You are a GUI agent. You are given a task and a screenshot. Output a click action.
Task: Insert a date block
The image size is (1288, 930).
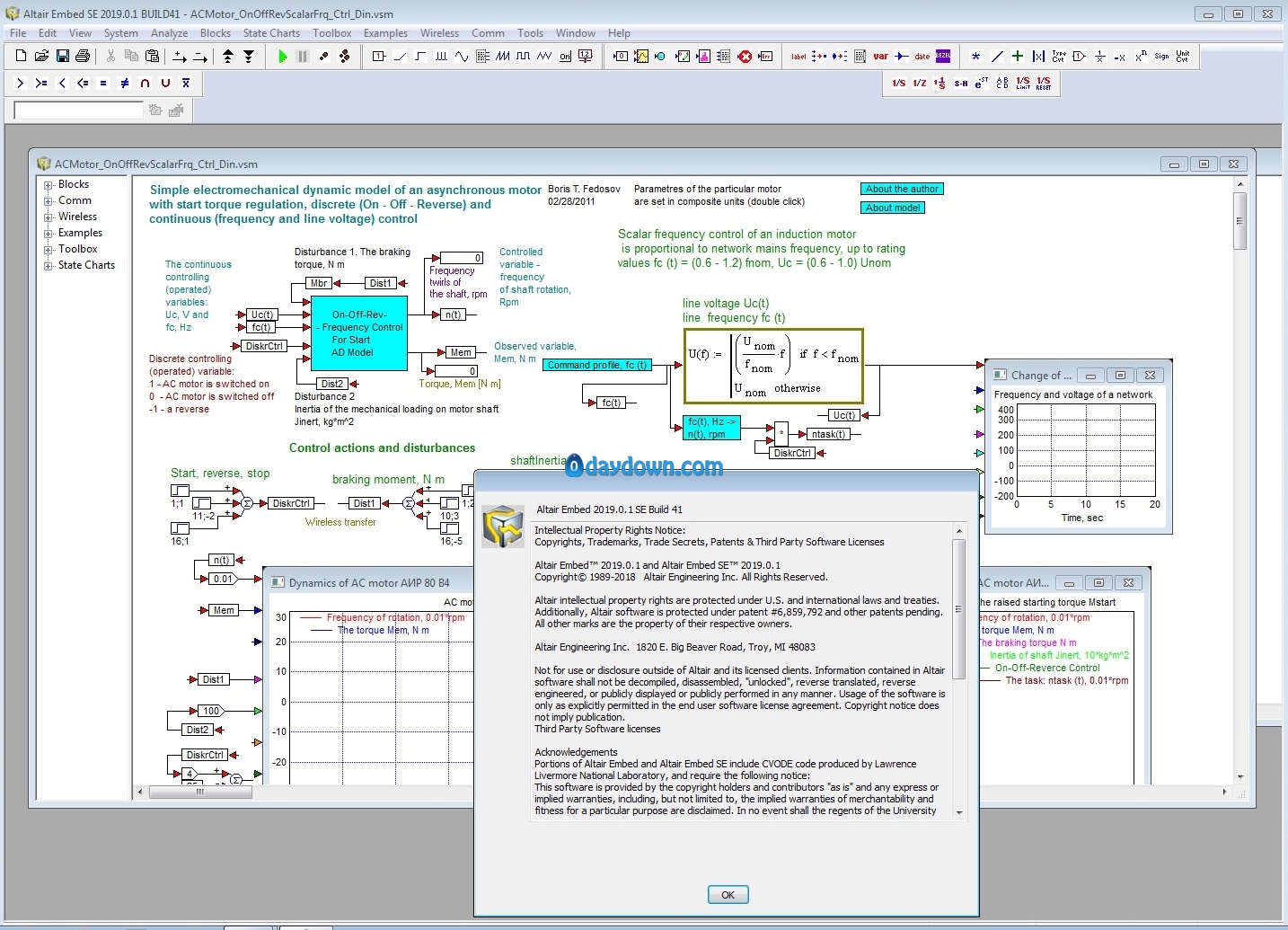[x=922, y=56]
